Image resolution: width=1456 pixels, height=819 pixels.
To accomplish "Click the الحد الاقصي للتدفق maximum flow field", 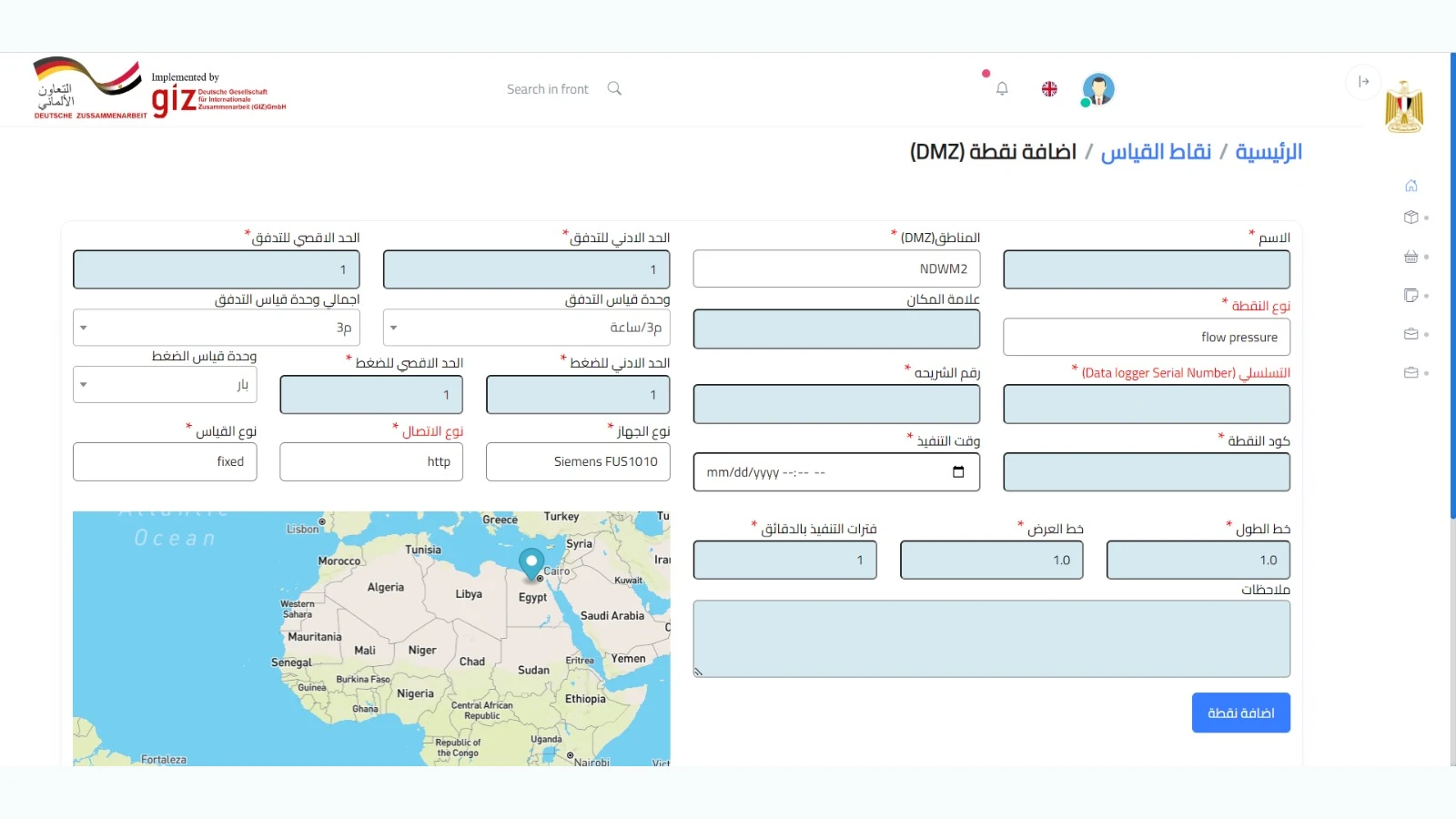I will click(x=217, y=270).
